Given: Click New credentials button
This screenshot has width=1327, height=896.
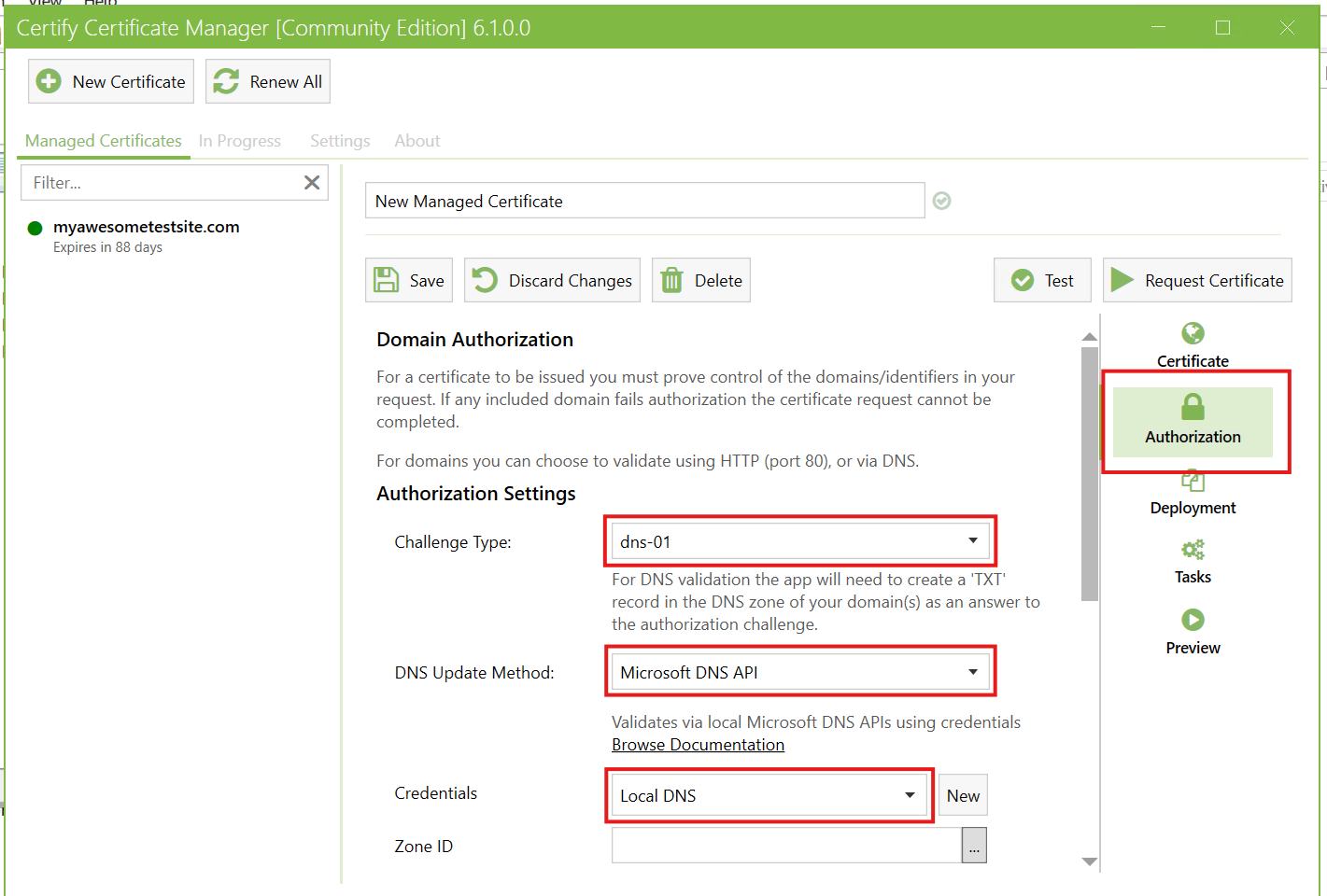Looking at the screenshot, I should click(x=963, y=795).
